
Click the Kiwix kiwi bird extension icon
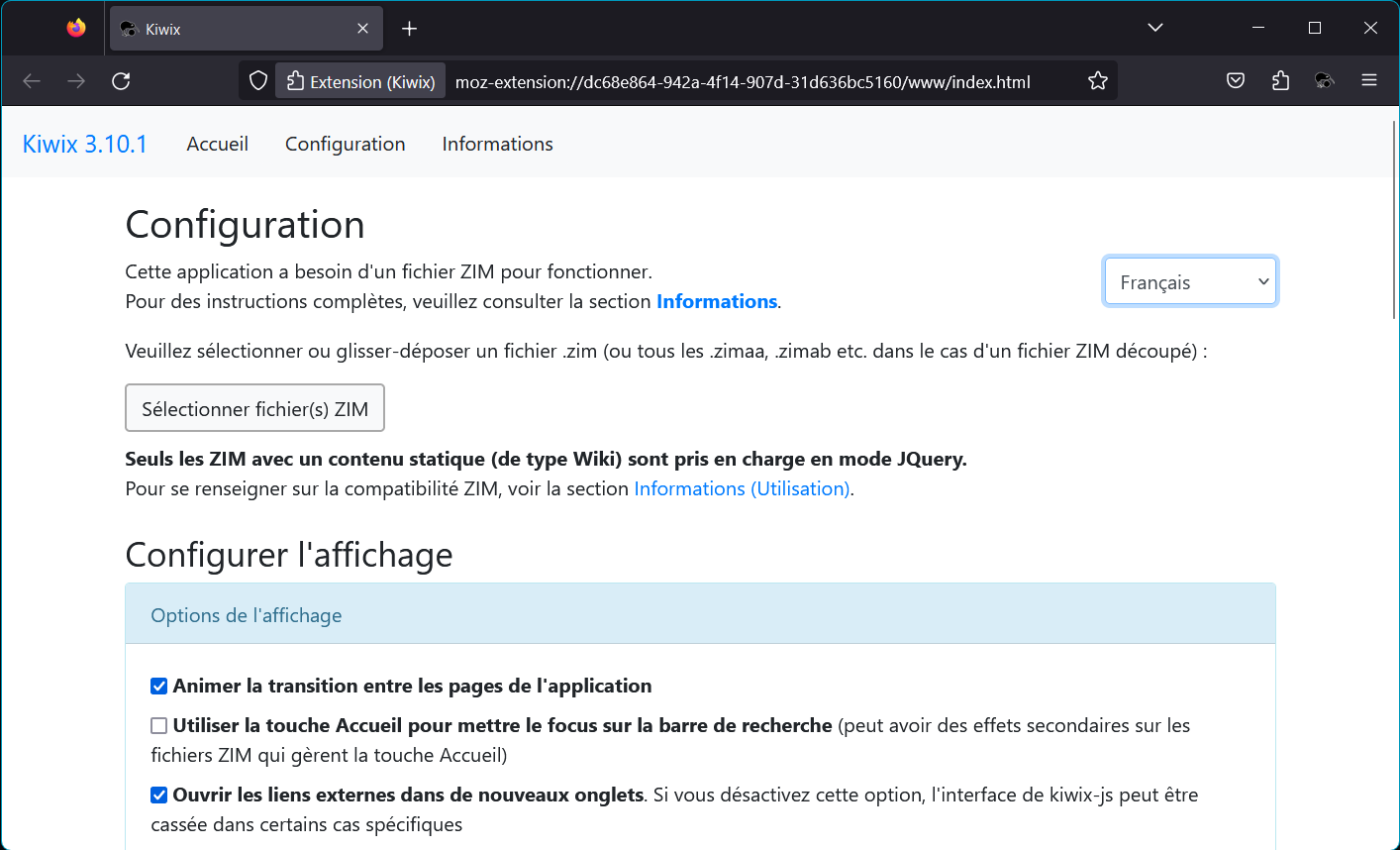coord(1324,80)
